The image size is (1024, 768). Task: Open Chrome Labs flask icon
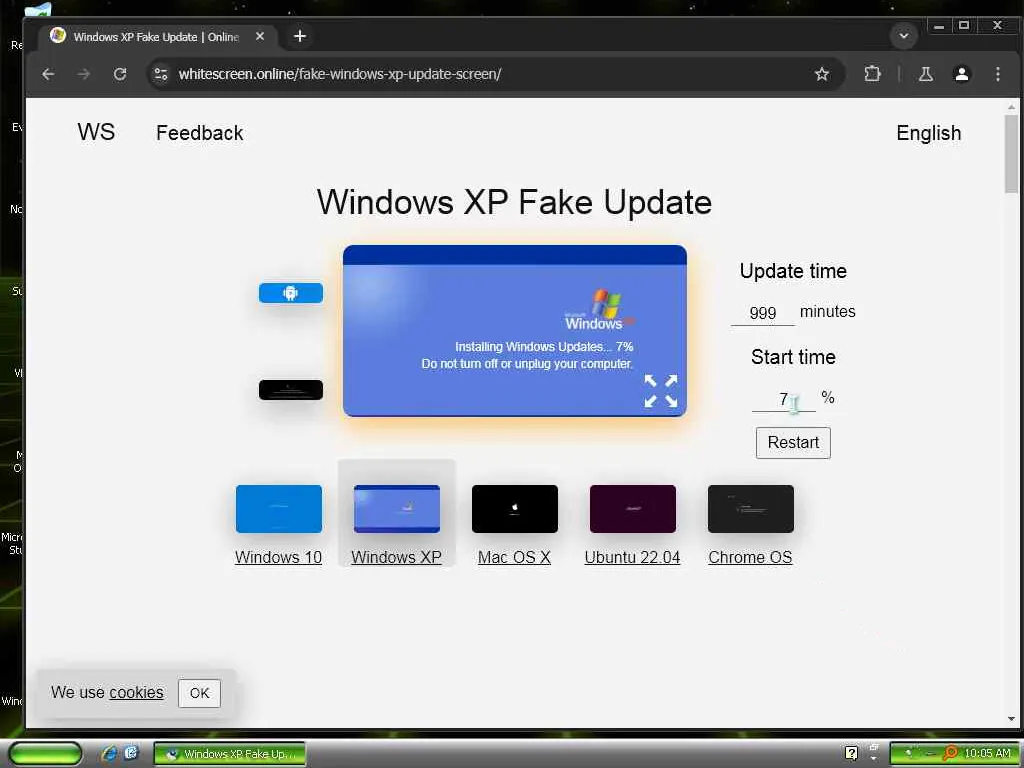tap(925, 74)
